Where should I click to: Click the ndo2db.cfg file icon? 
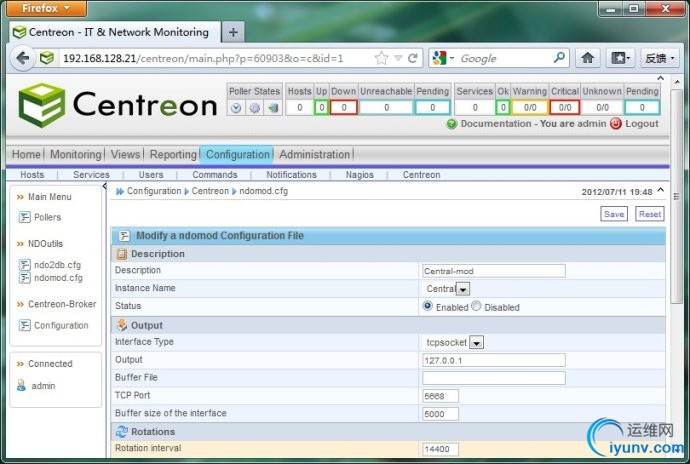point(25,265)
